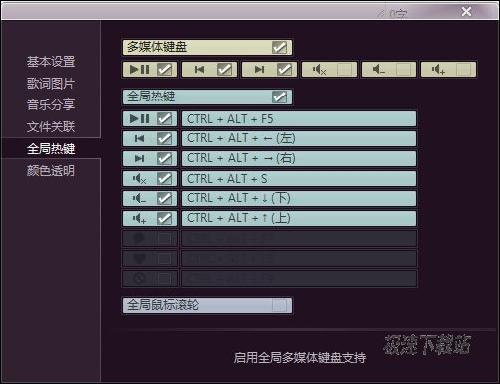
Task: Click previous track icon in multimedia keyboard row
Action: (199, 70)
